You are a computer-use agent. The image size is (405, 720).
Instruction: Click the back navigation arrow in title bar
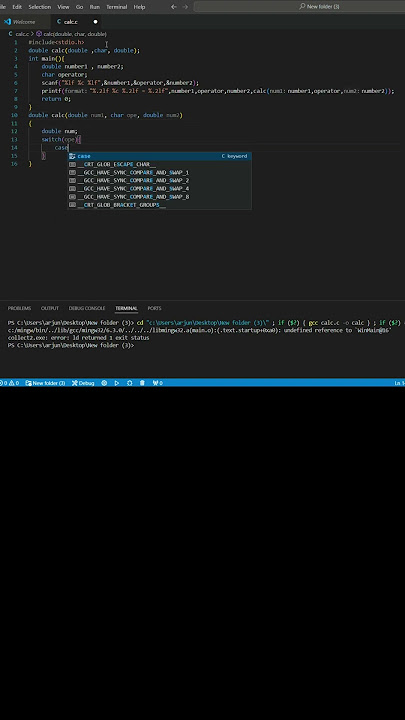coord(174,7)
